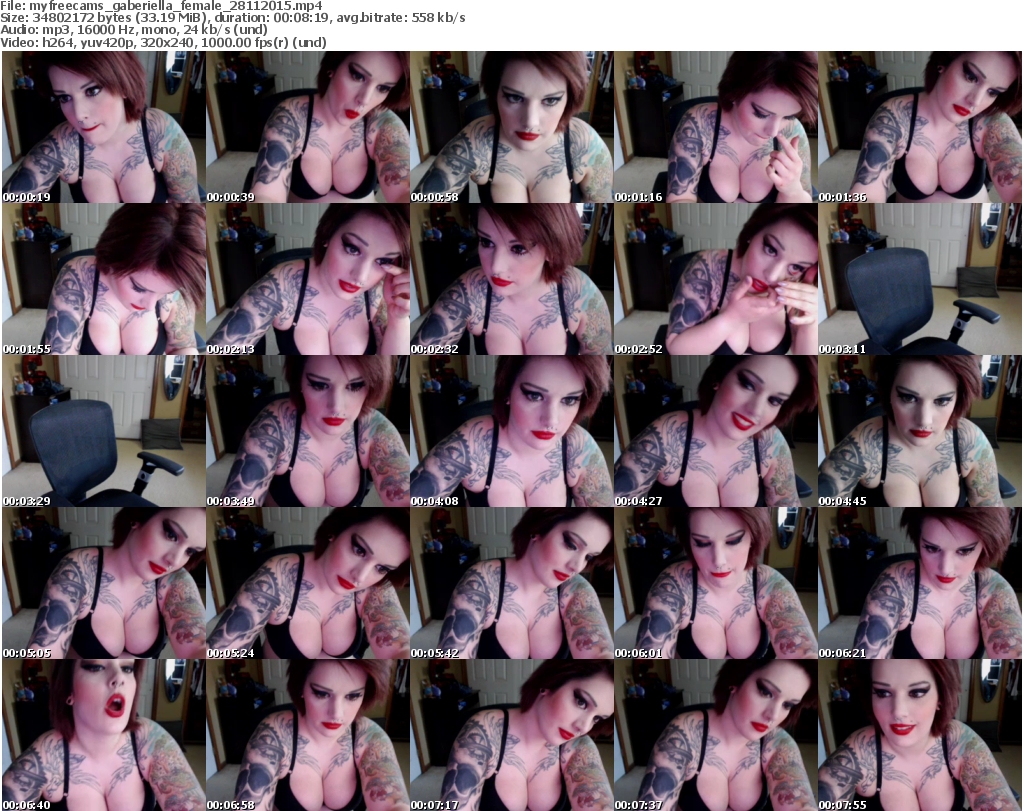Click the thumbnail stamped 00:05:05
The height and width of the screenshot is (811, 1024).
[x=104, y=583]
